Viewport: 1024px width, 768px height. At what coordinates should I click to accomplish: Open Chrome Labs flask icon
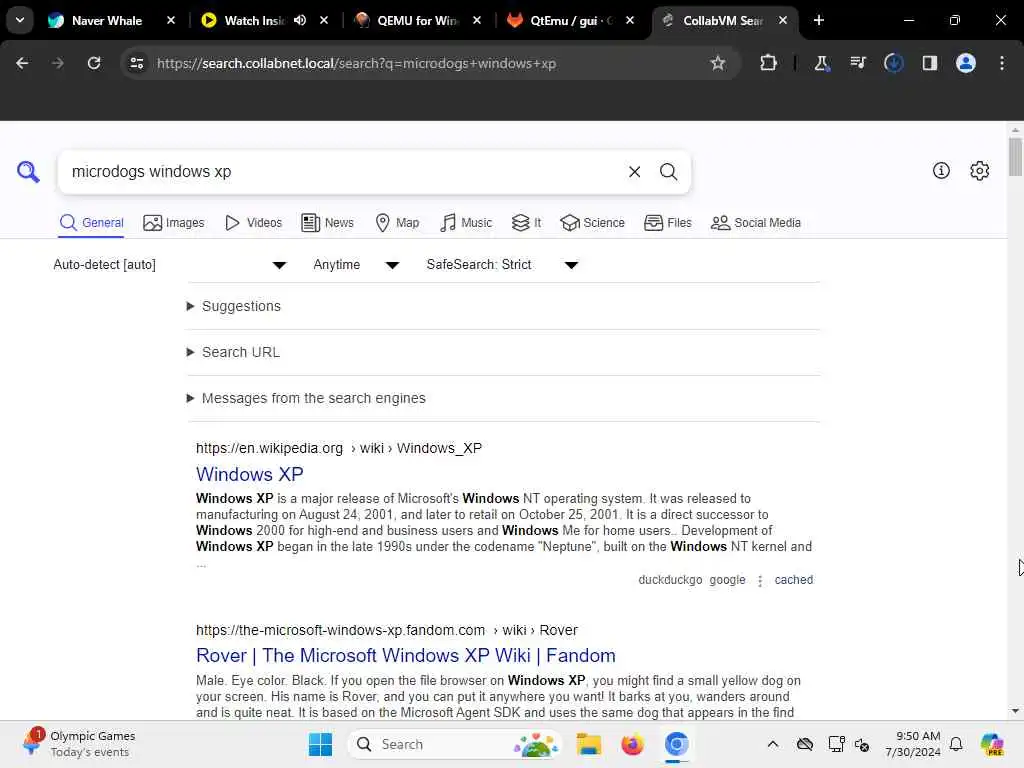(821, 63)
